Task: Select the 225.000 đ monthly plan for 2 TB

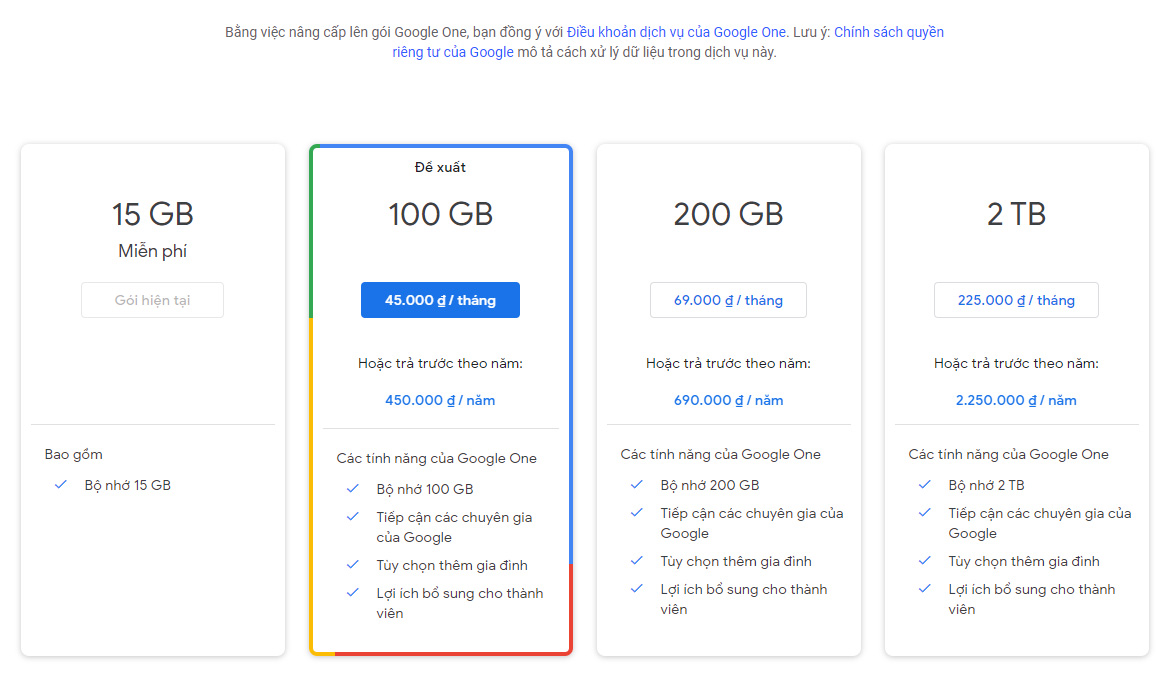Action: tap(1016, 300)
